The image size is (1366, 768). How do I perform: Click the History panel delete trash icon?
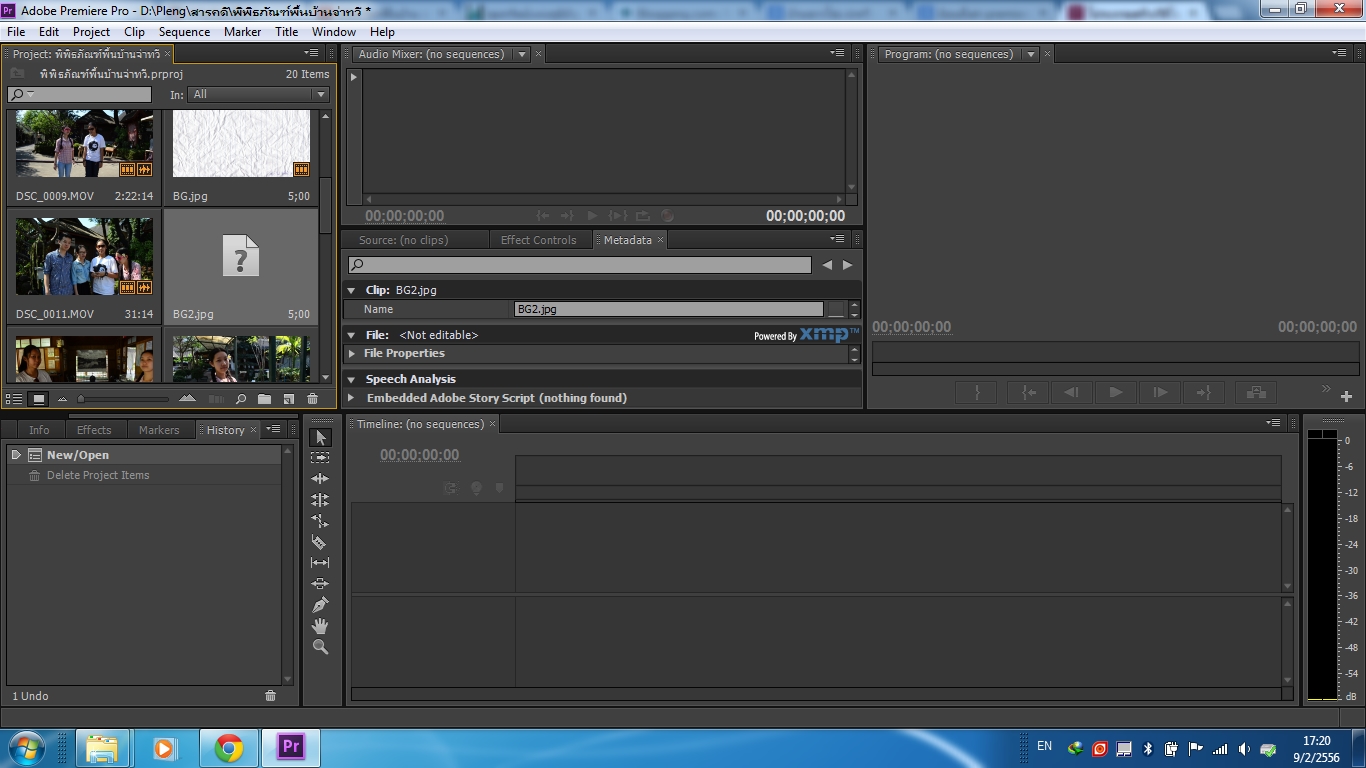point(270,696)
